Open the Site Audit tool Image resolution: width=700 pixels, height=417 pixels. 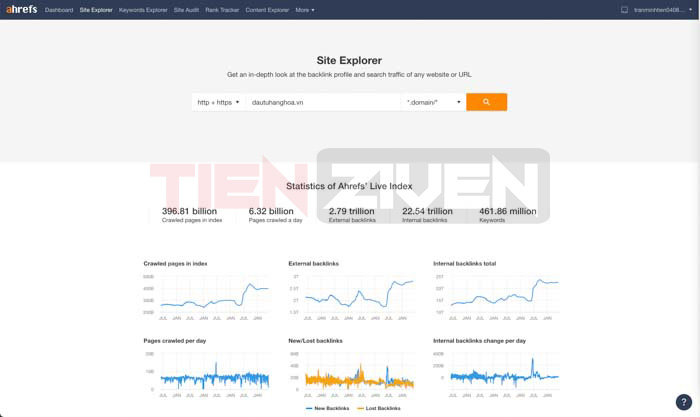point(186,10)
